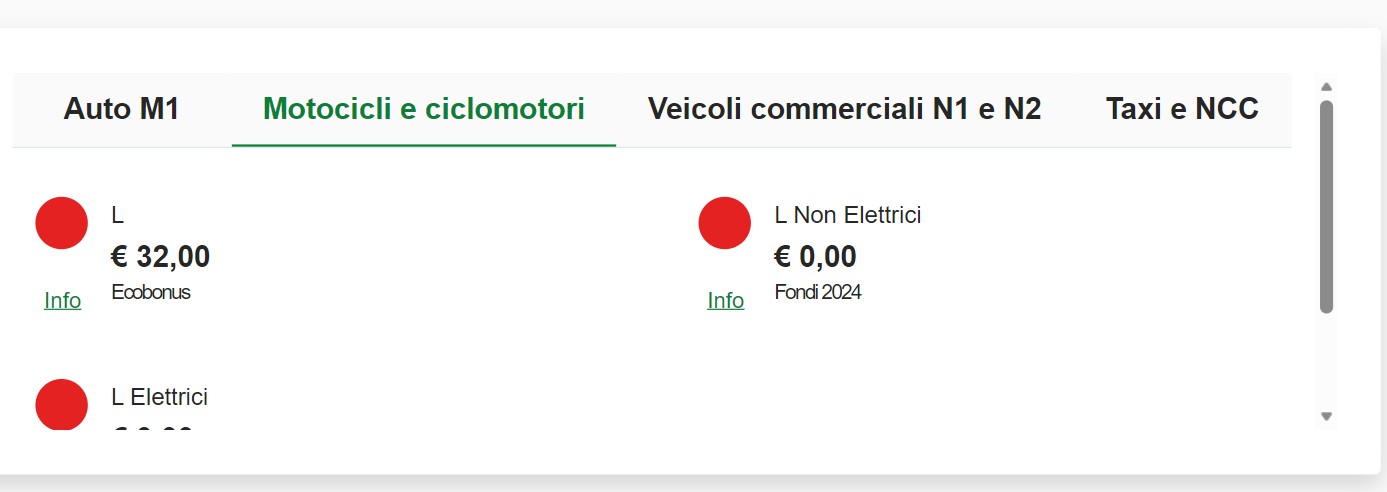The image size is (1387, 492).
Task: Click the red status circle beside L Ecobonus
Action: pos(62,223)
